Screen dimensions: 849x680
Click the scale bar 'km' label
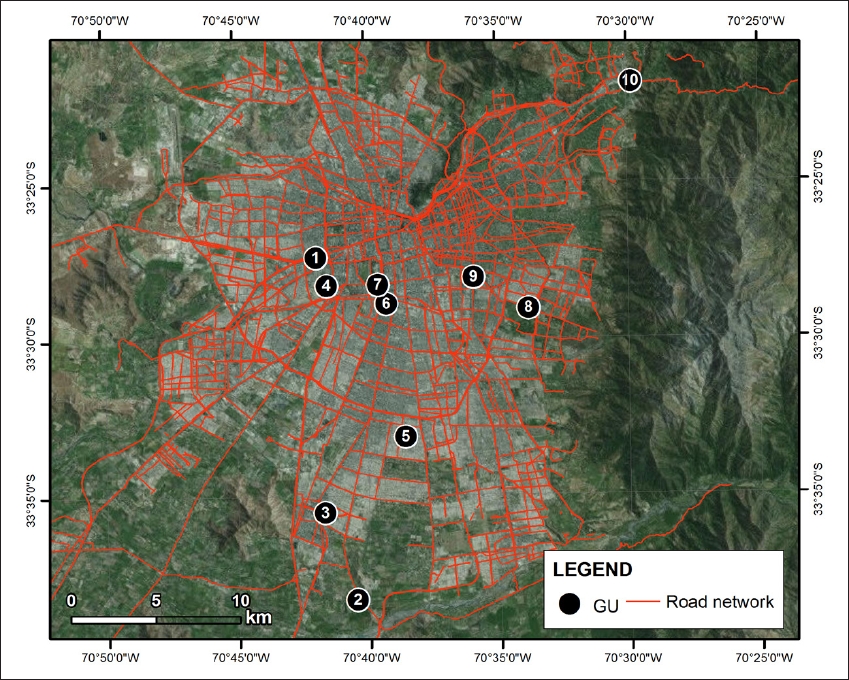point(258,617)
